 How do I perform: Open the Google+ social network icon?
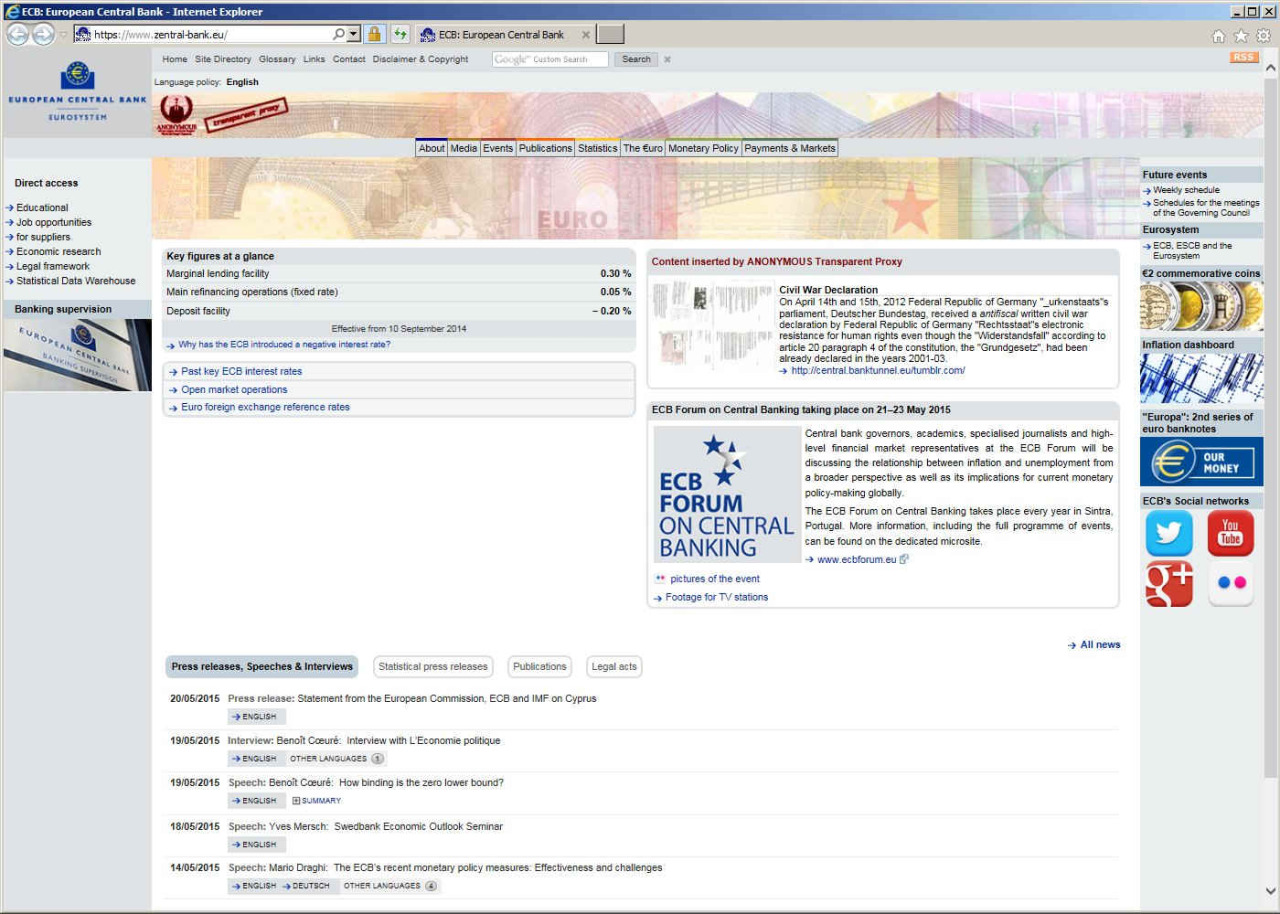tap(1169, 584)
